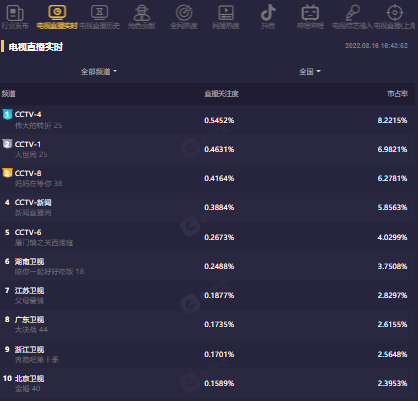Click the program 父母爱情
Image resolution: width=418 pixels, height=401 pixels.
tap(29, 301)
